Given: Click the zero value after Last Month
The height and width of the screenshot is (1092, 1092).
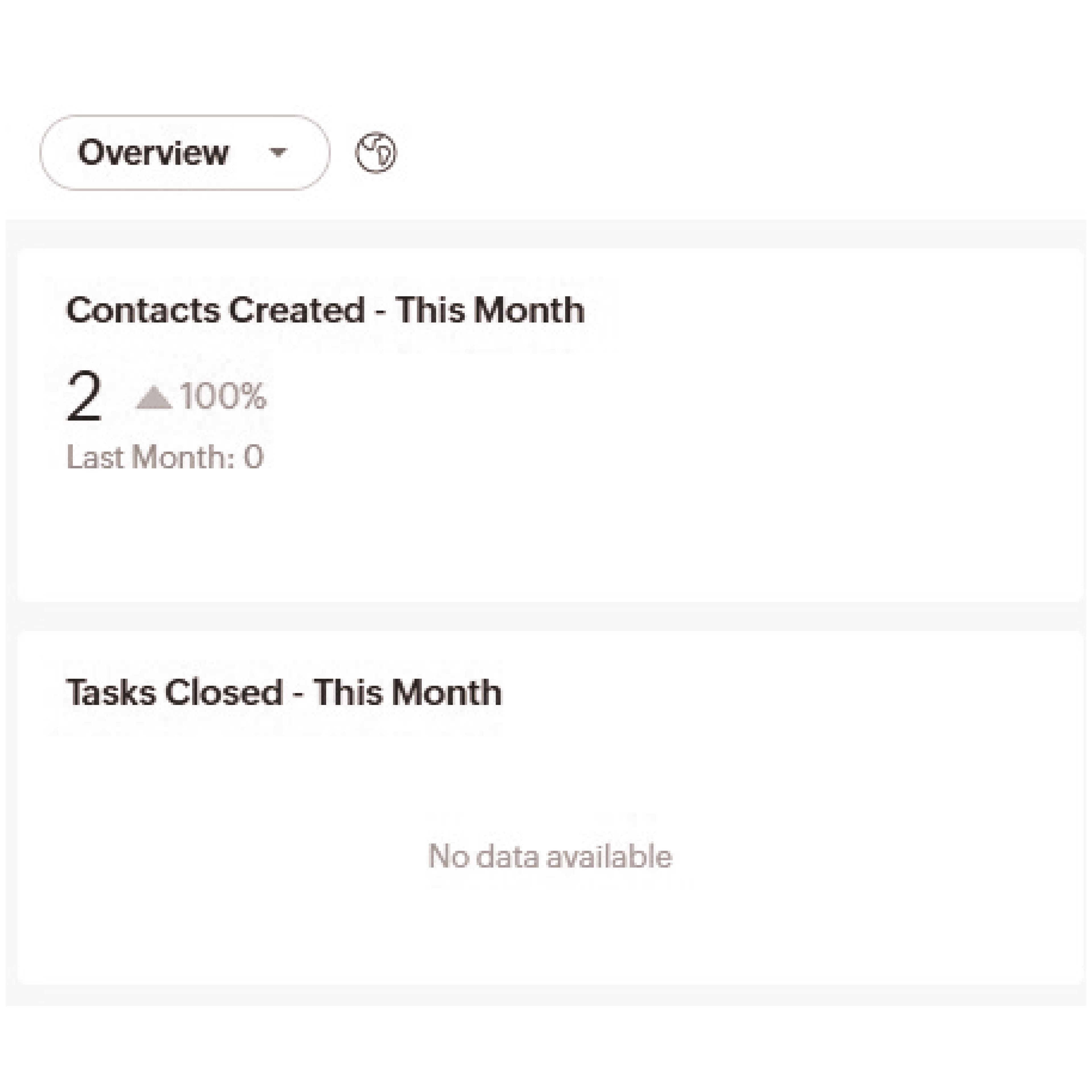Looking at the screenshot, I should point(254,457).
